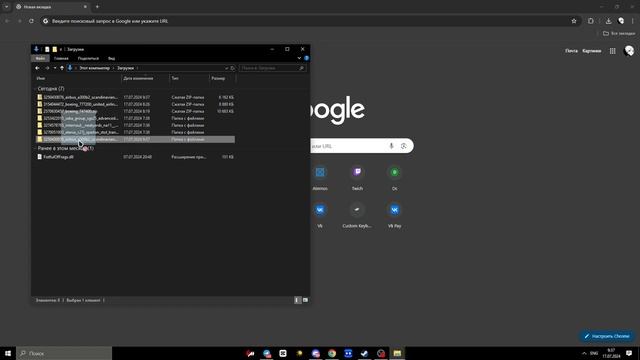Expand the Explorer ribbon with chevron
Viewport: 640px width, 360px height.
(x=299, y=58)
